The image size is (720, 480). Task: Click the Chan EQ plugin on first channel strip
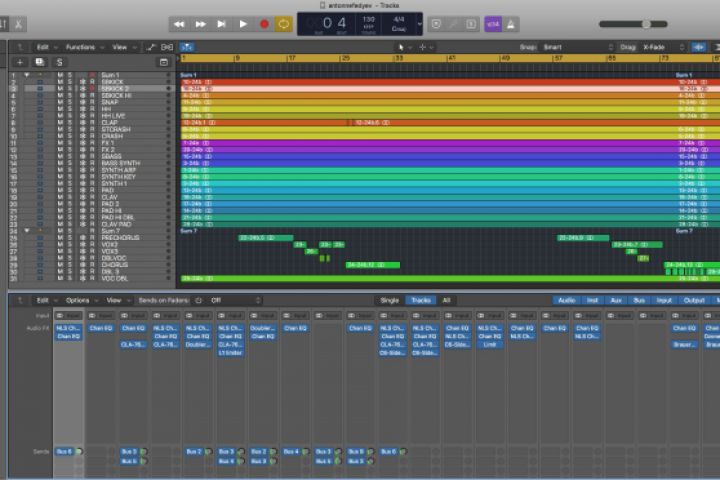click(x=68, y=336)
